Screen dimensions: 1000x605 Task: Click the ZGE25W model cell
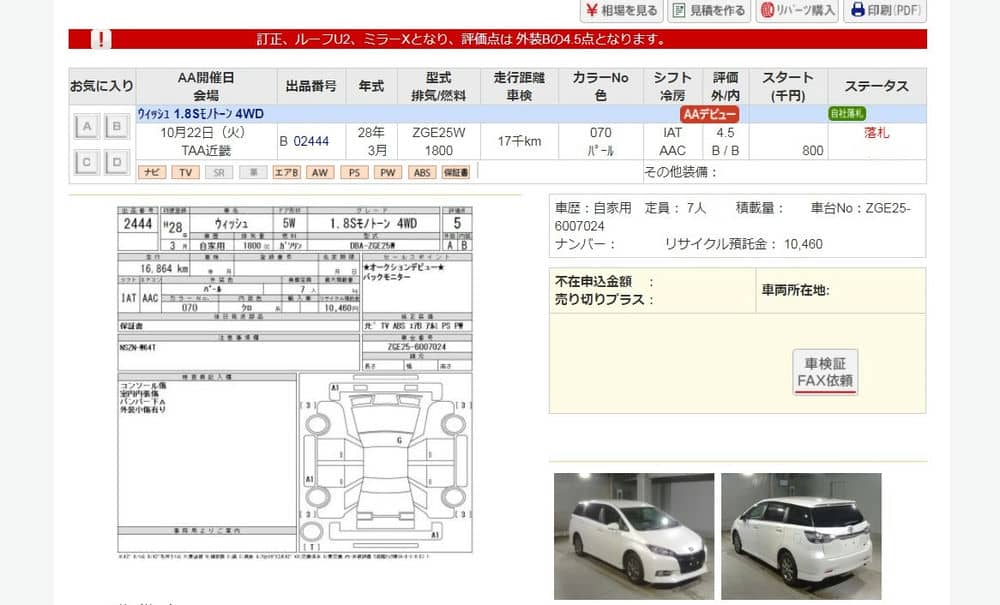pyautogui.click(x=439, y=133)
